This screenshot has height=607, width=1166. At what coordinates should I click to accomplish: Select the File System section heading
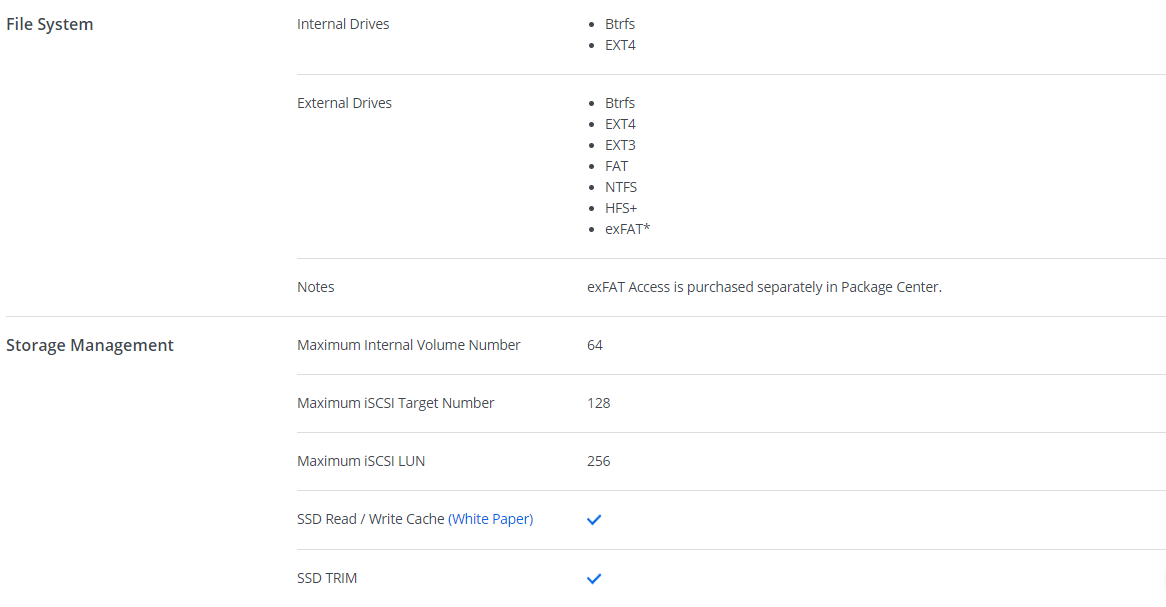50,24
